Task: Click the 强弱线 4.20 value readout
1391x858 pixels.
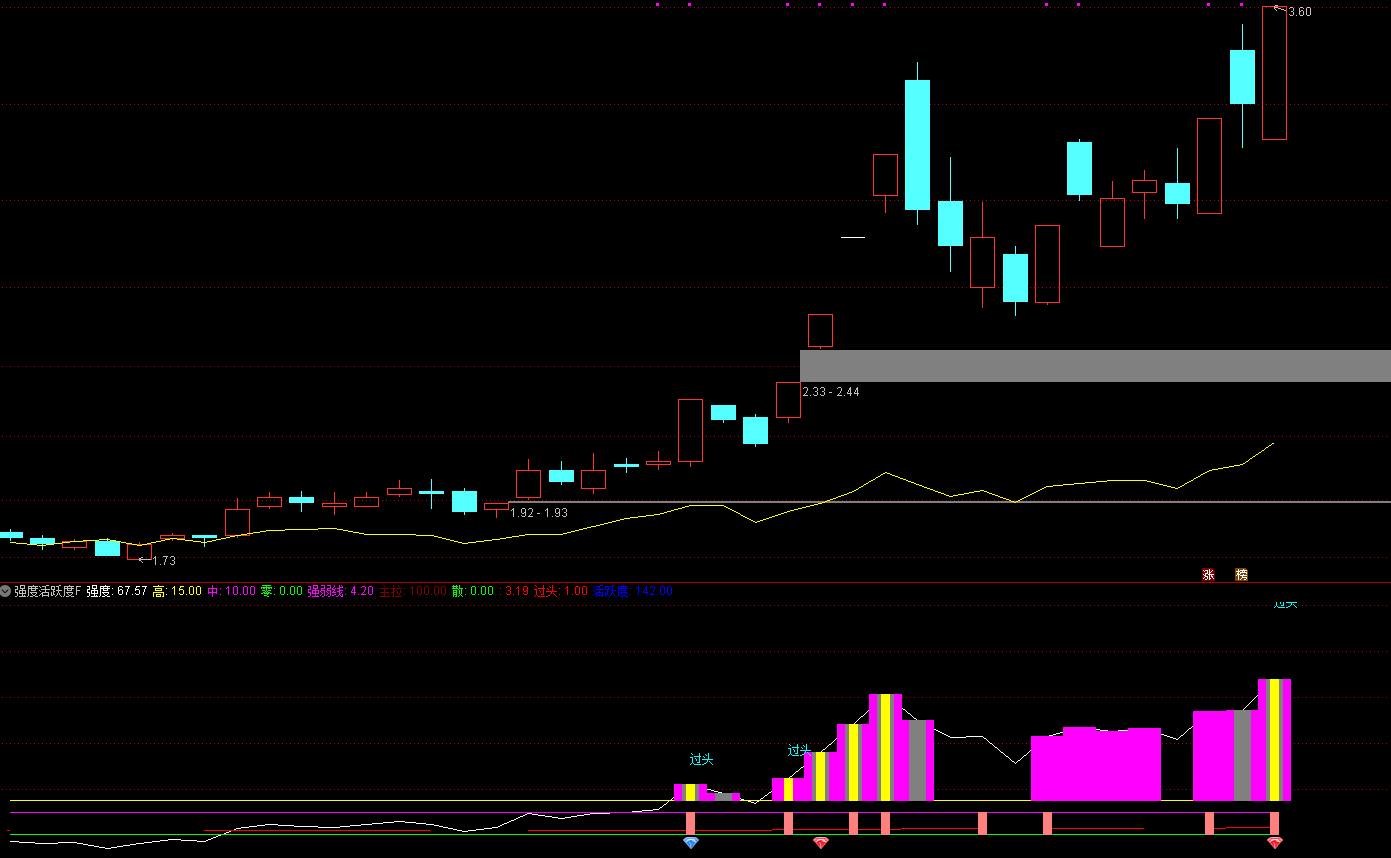Action: (340, 591)
